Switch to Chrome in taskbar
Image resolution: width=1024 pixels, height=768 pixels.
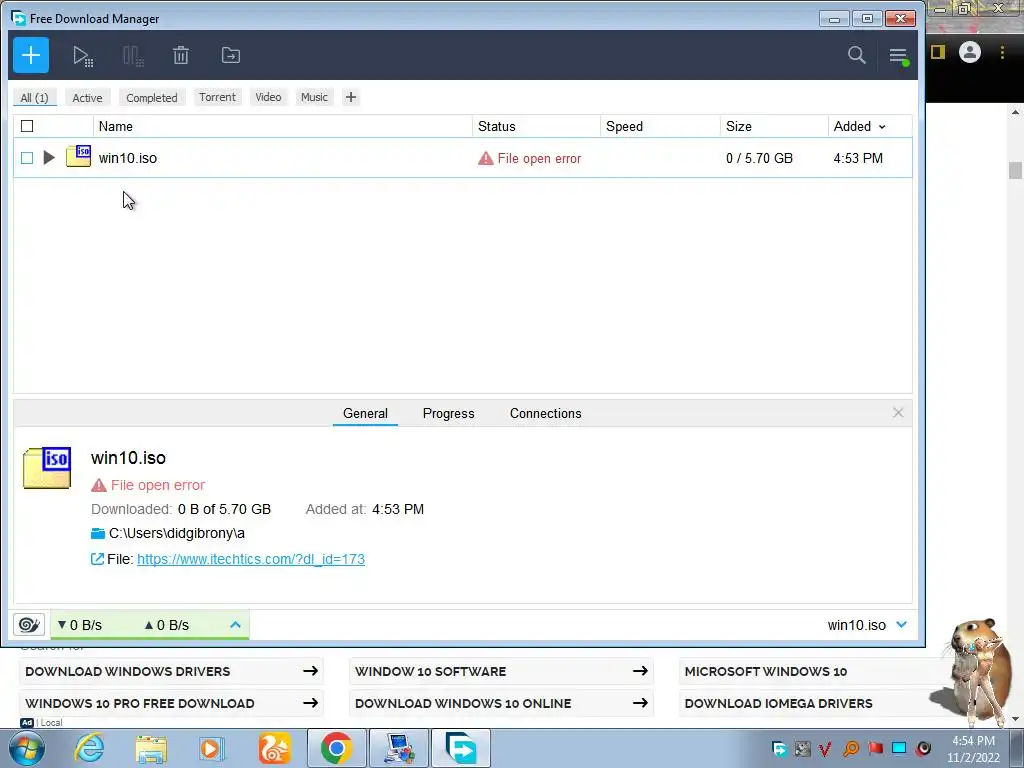336,748
